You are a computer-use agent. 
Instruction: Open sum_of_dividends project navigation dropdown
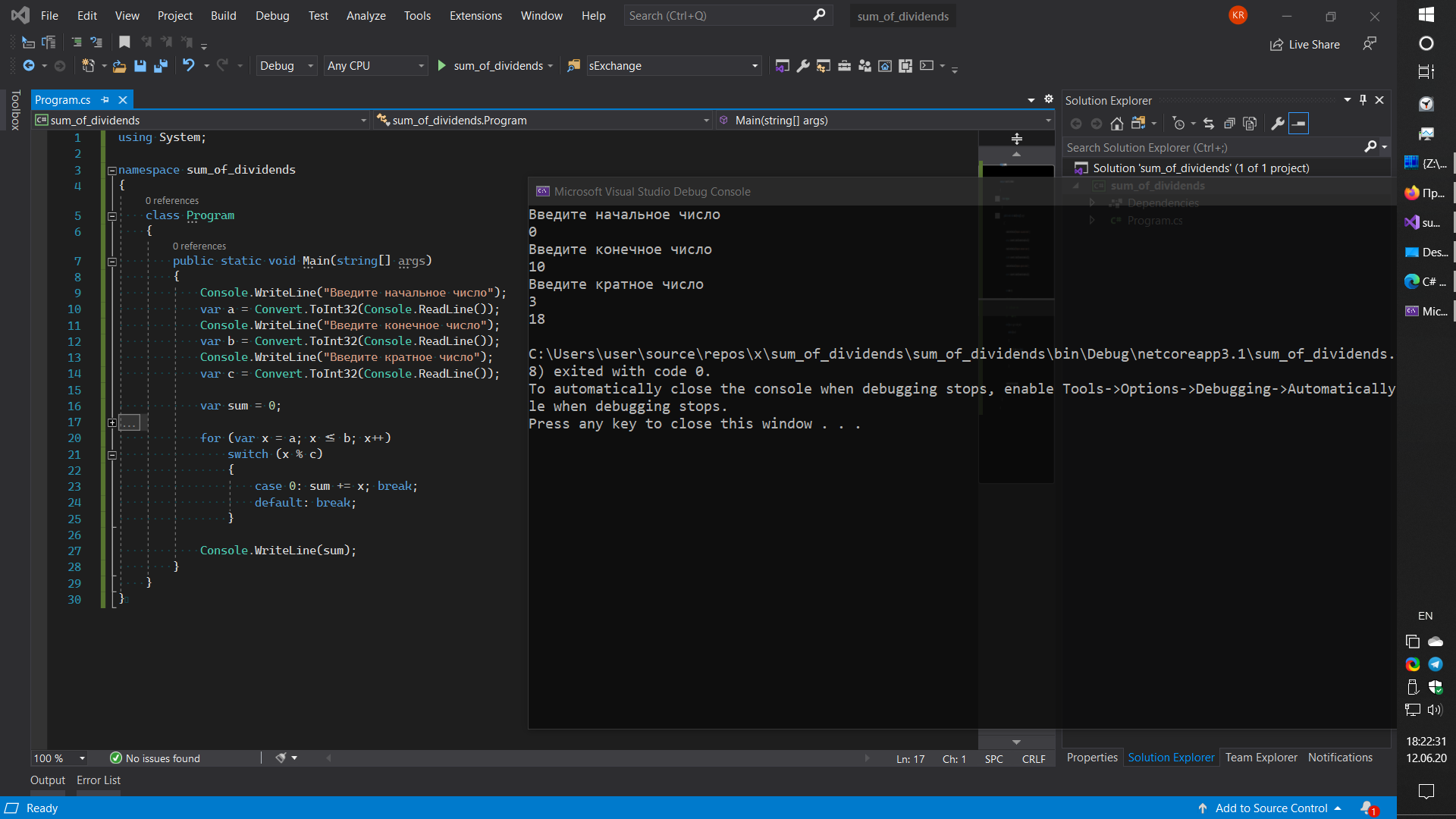tap(202, 121)
